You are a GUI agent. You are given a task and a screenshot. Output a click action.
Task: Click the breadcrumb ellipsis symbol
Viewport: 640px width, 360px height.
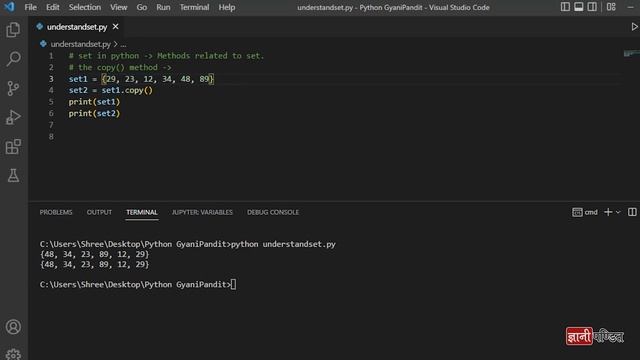(x=123, y=44)
